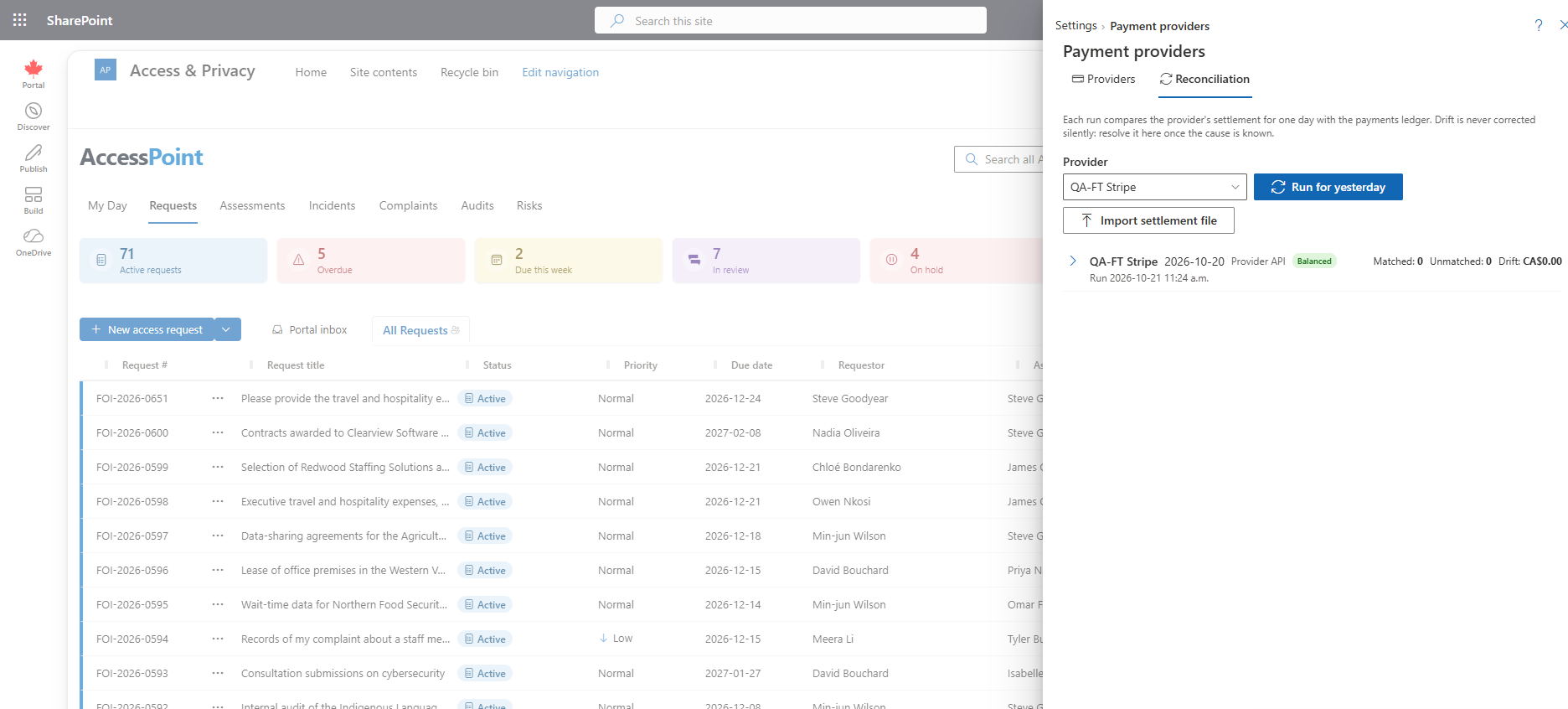Open request FOI-2026-0651 number cell
The image size is (1568, 709).
132,398
